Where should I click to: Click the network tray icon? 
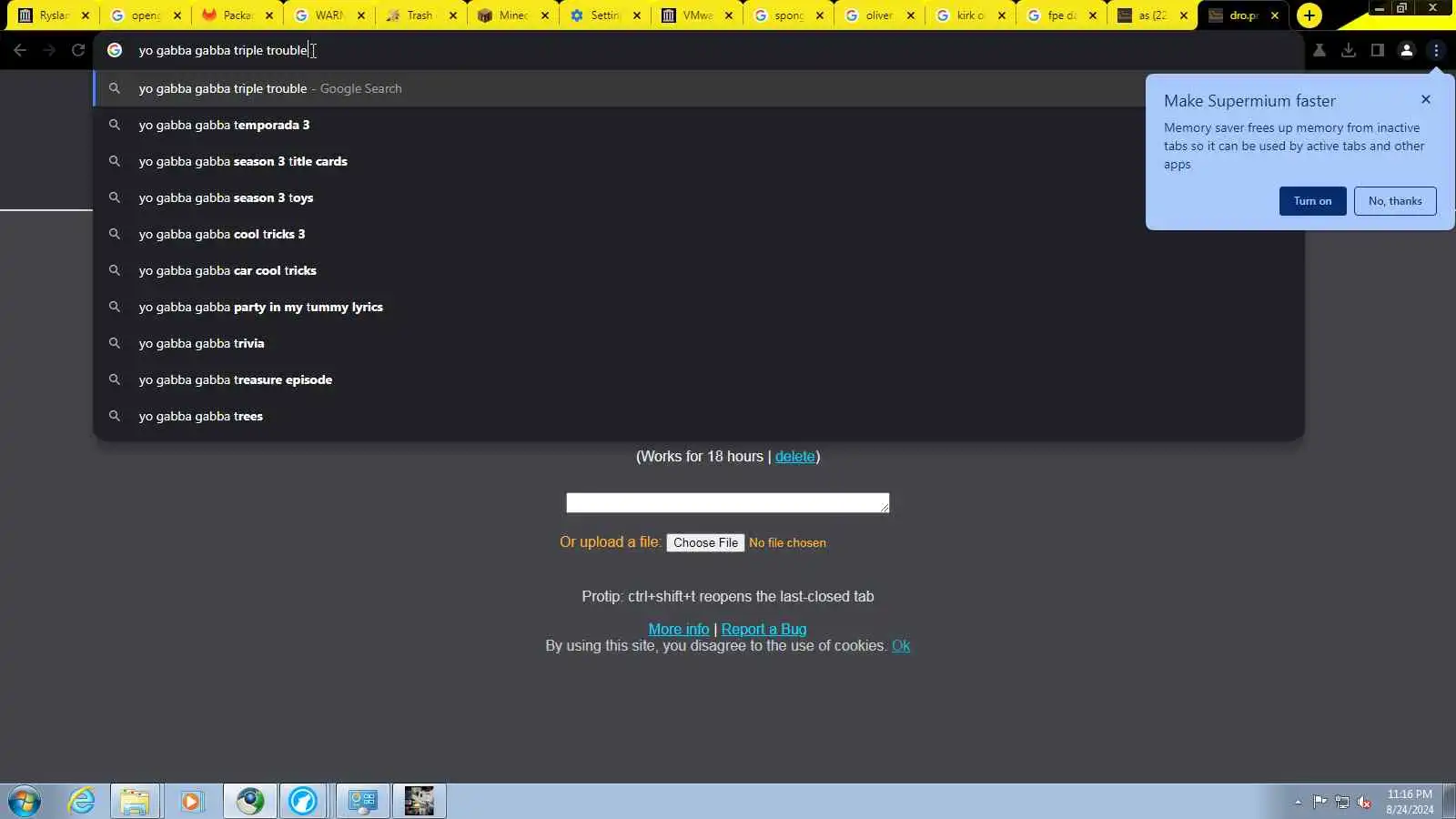(1342, 802)
